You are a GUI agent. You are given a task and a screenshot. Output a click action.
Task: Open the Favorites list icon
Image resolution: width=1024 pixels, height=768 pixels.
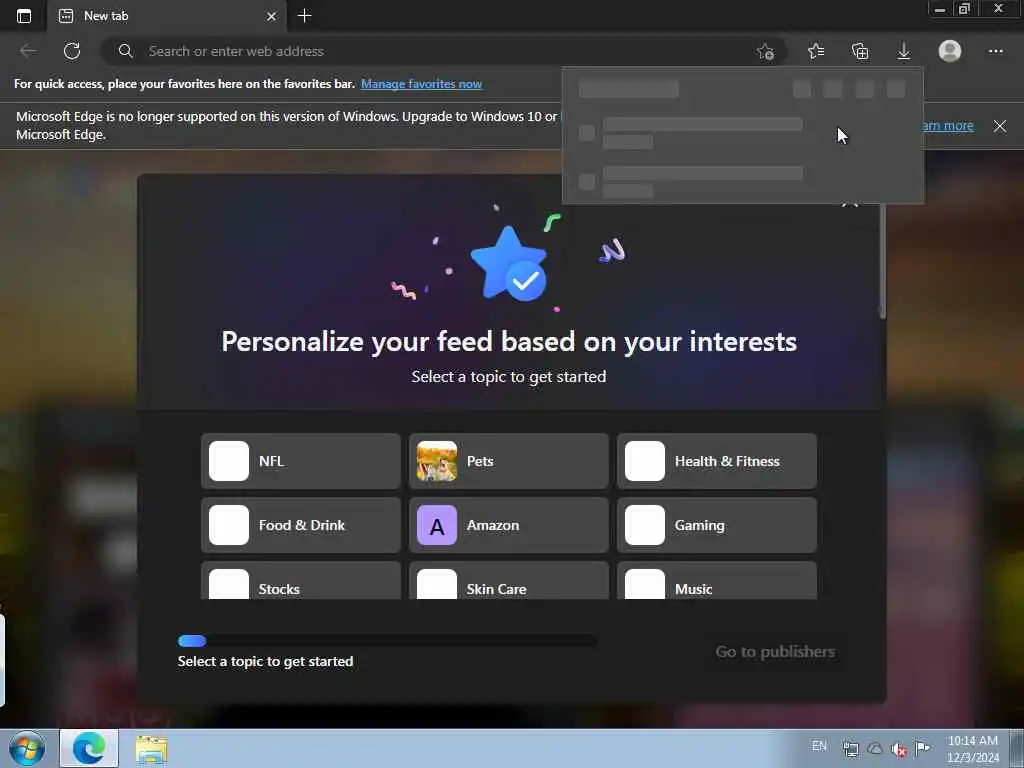click(x=816, y=51)
